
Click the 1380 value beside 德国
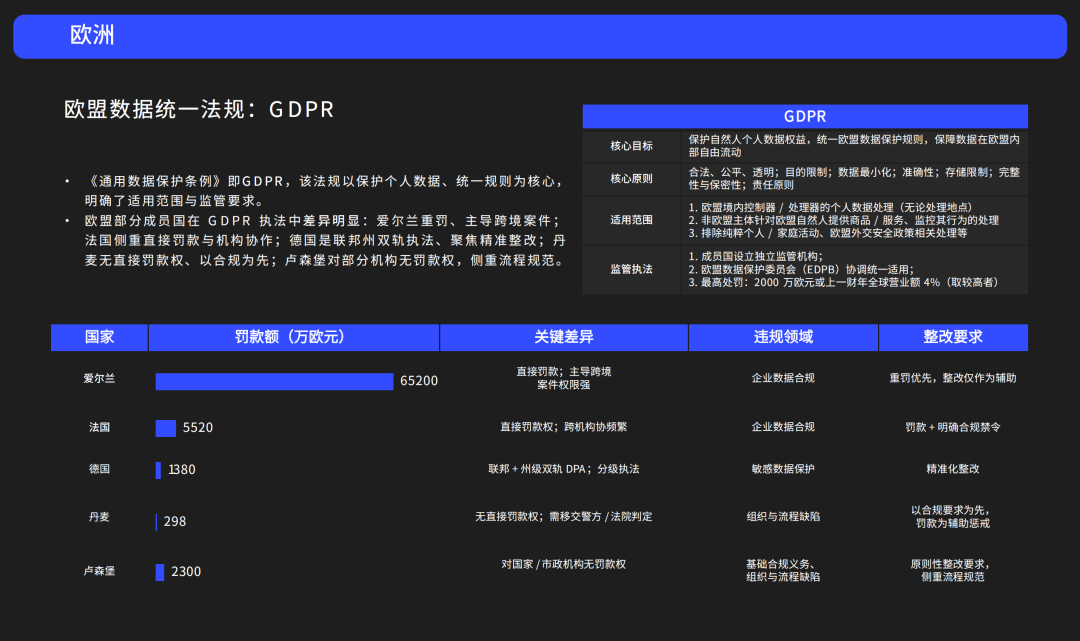pos(182,470)
